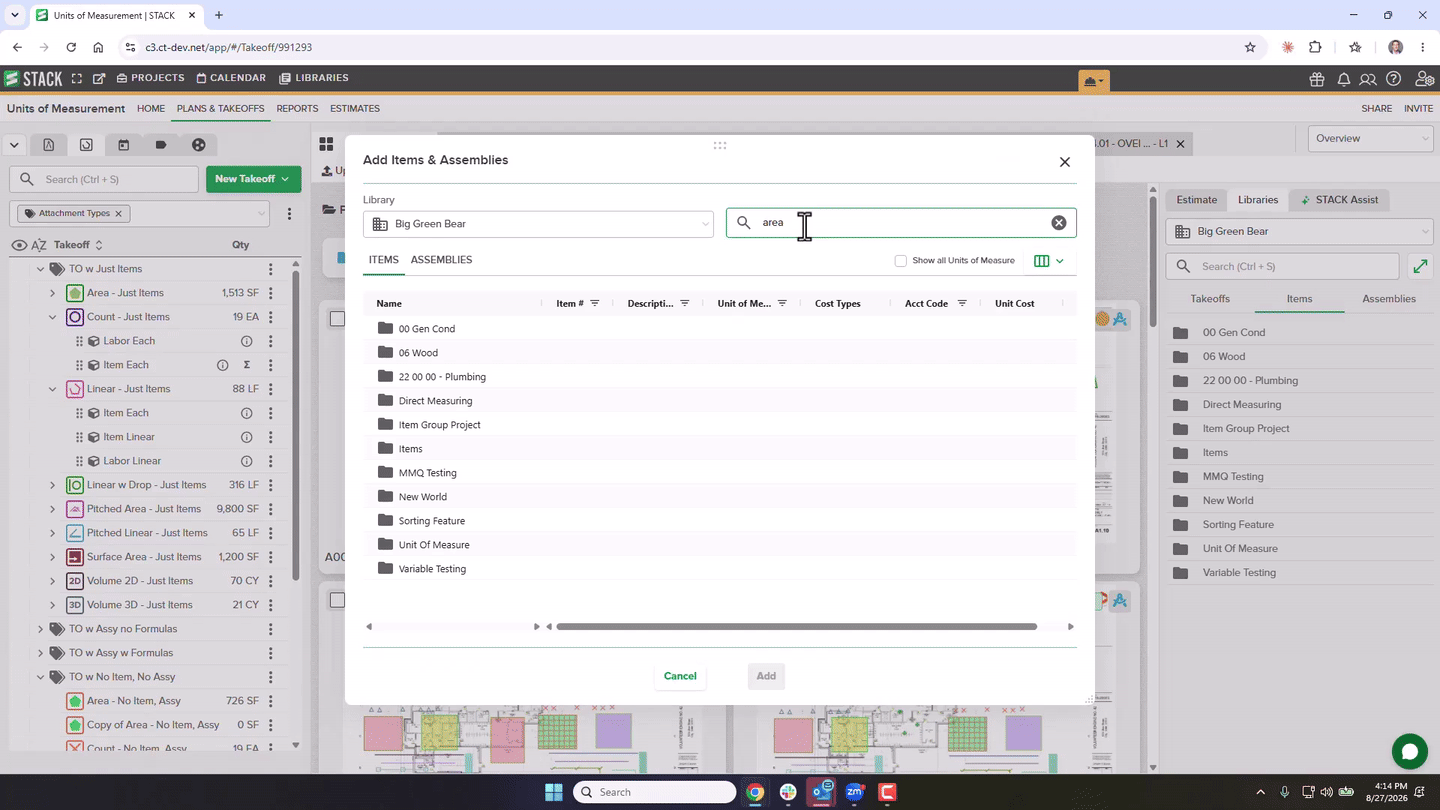Switch to the ASSEMBLIES tab in the dialog
This screenshot has height=810, width=1440.
tap(441, 260)
